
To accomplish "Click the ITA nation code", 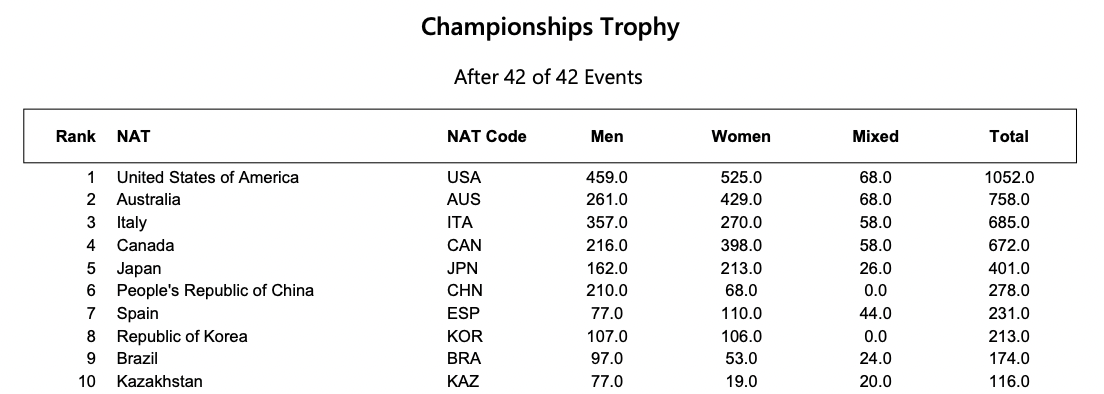I will (460, 223).
